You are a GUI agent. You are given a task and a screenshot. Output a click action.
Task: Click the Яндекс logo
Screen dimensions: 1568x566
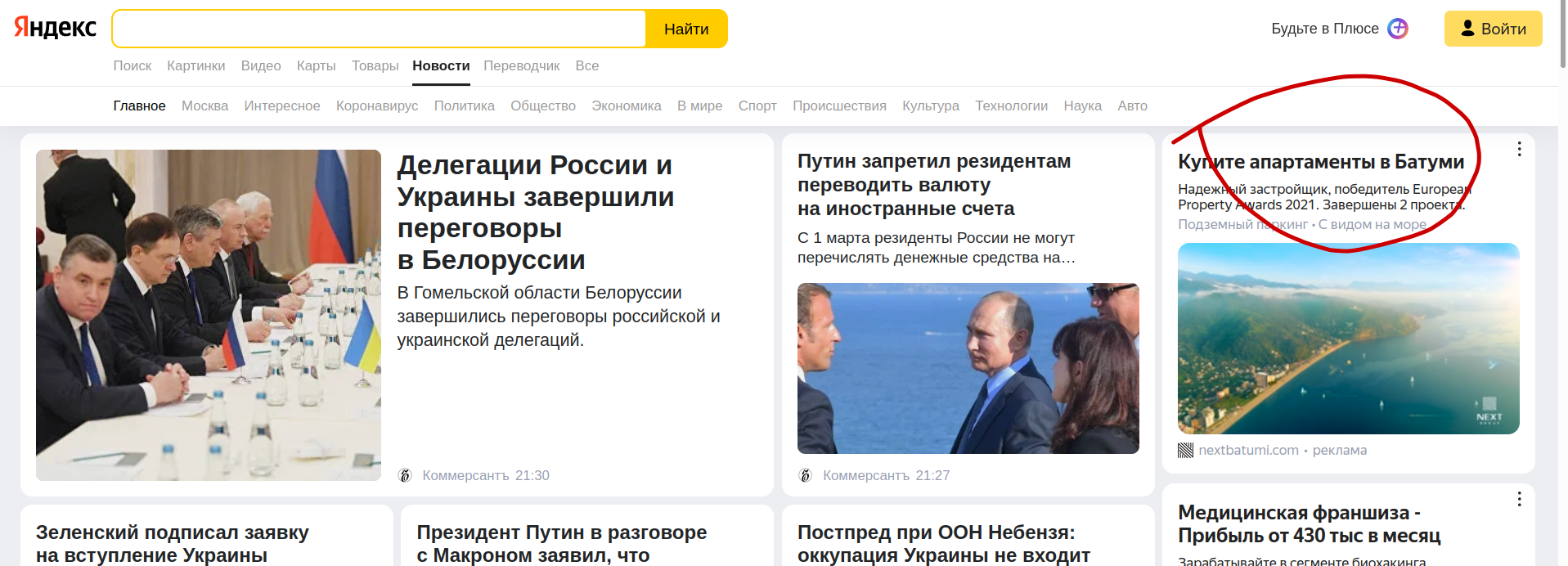(x=55, y=28)
